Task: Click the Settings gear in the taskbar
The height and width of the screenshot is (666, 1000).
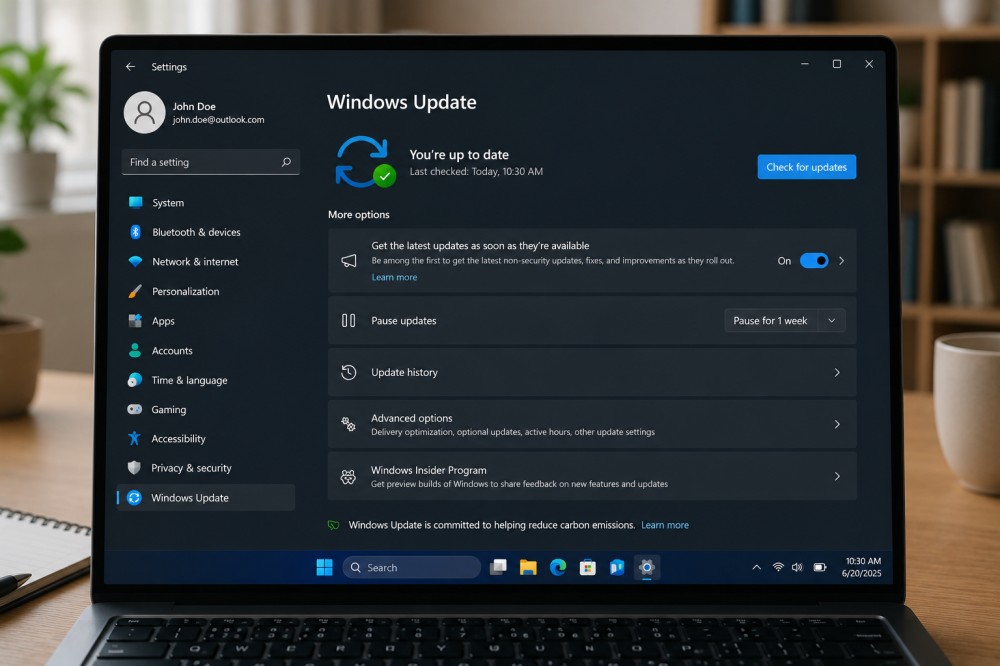Action: click(647, 567)
